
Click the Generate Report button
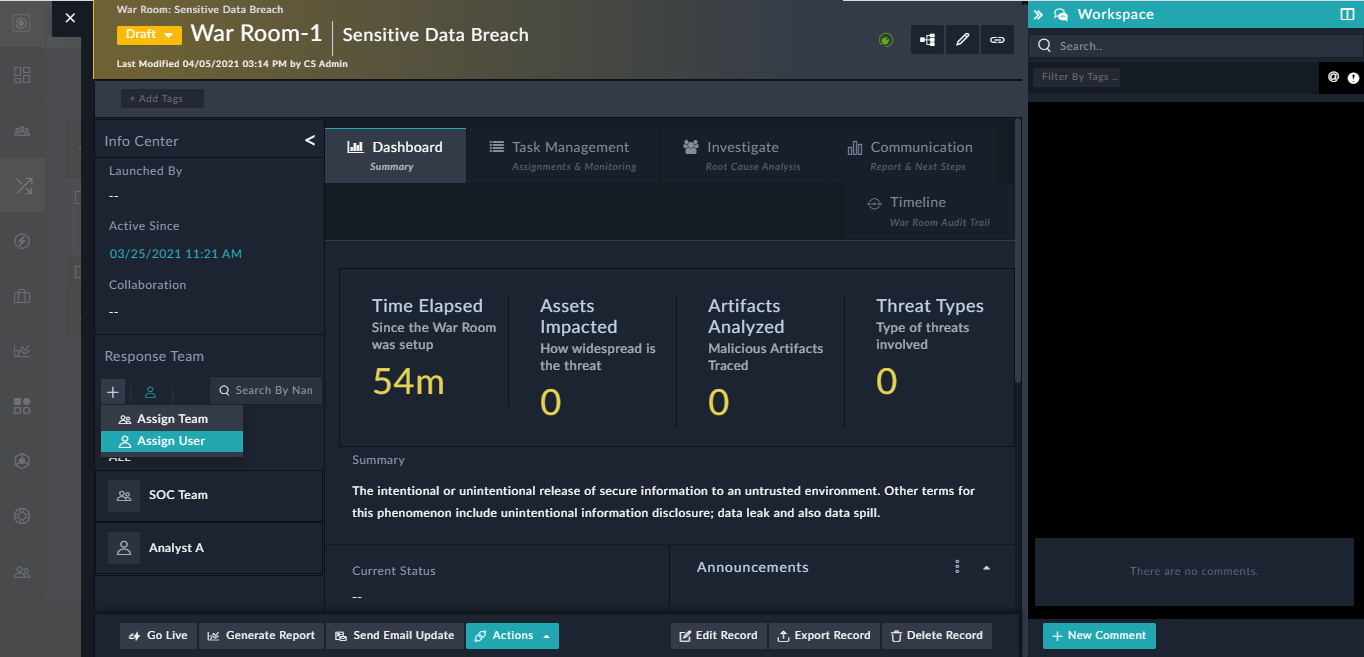(261, 635)
